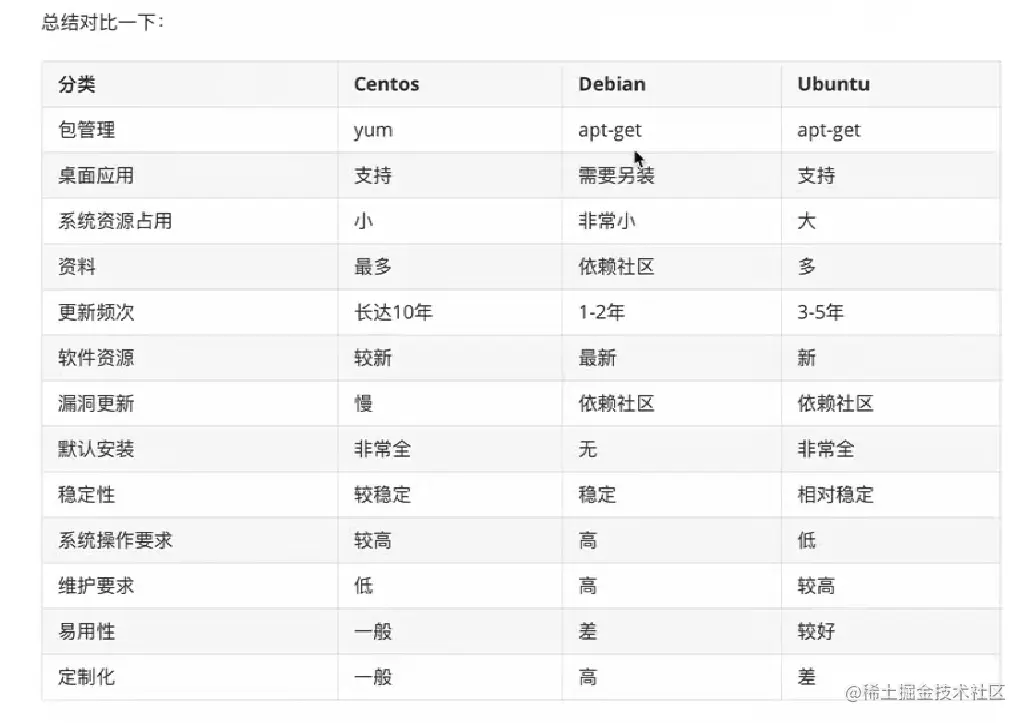This screenshot has height=723, width=1026.
Task: Click the Ubuntu column header
Action: [x=833, y=84]
